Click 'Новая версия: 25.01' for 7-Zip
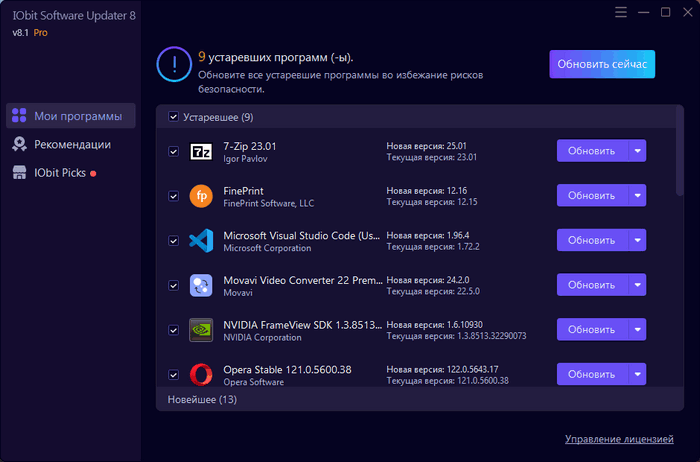Screen dimensions: 700x462 coord(426,146)
